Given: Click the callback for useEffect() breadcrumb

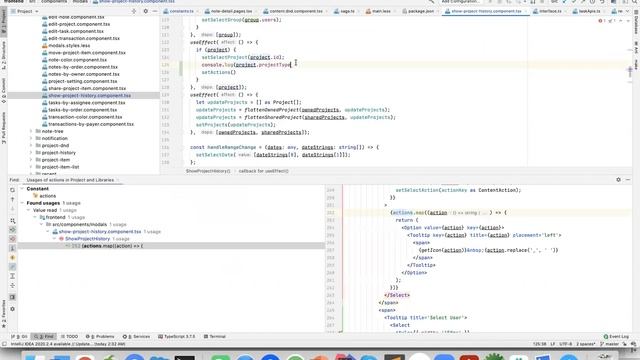Looking at the screenshot, I should pyautogui.click(x=264, y=171).
